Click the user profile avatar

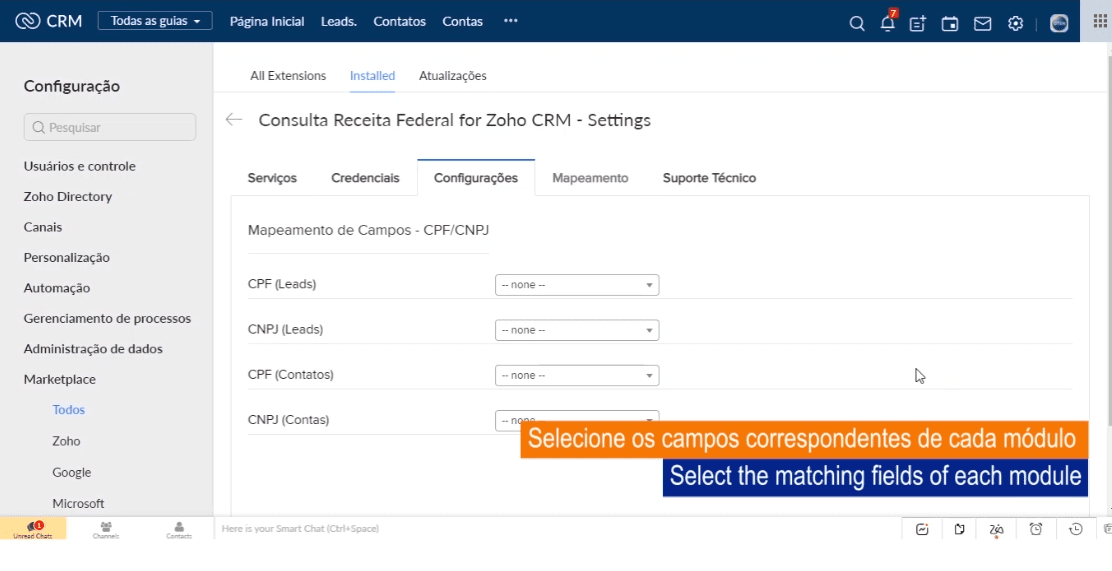(x=1059, y=24)
